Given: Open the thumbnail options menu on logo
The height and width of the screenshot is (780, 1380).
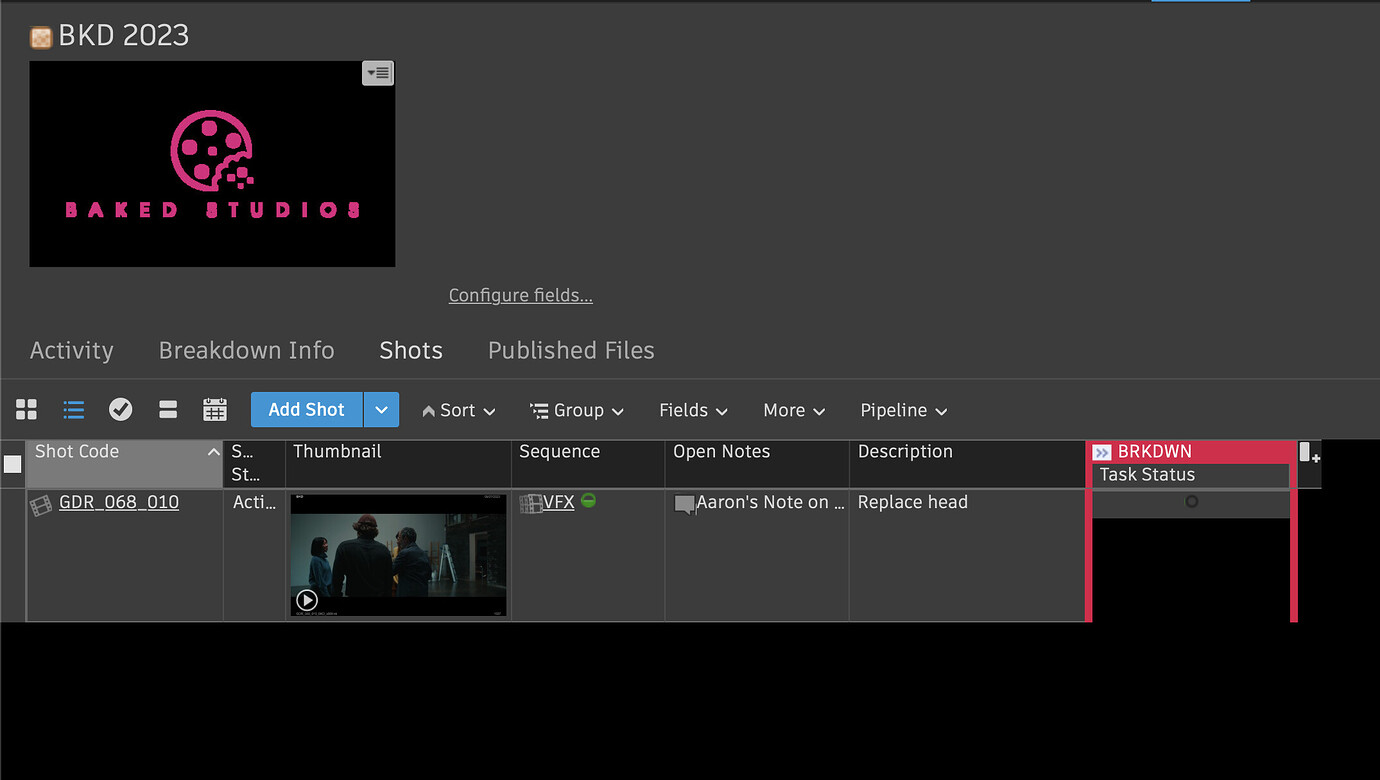Looking at the screenshot, I should 377,73.
